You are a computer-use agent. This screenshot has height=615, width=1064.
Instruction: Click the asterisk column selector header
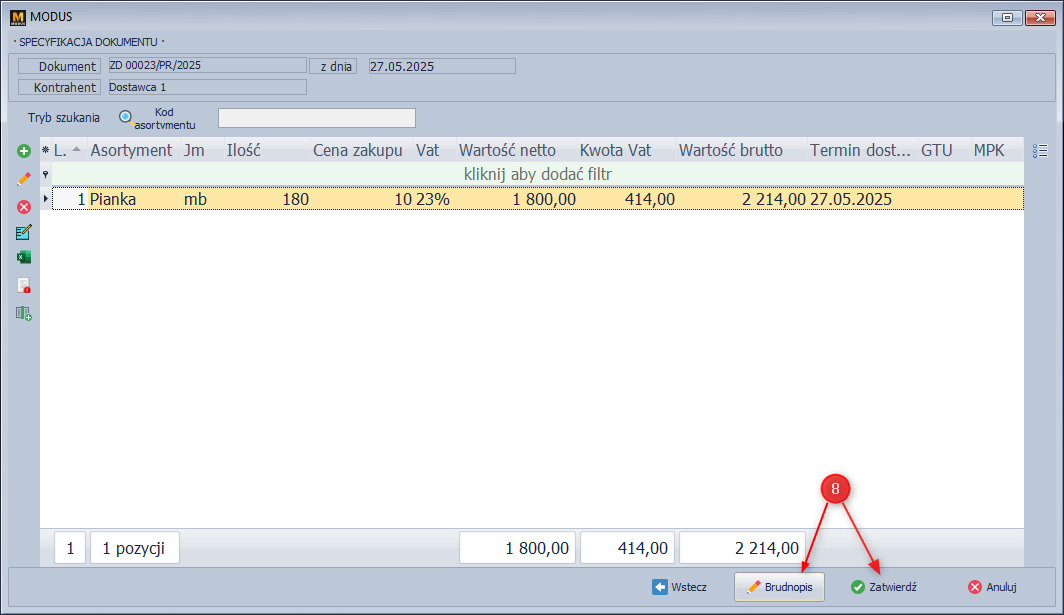(x=45, y=150)
